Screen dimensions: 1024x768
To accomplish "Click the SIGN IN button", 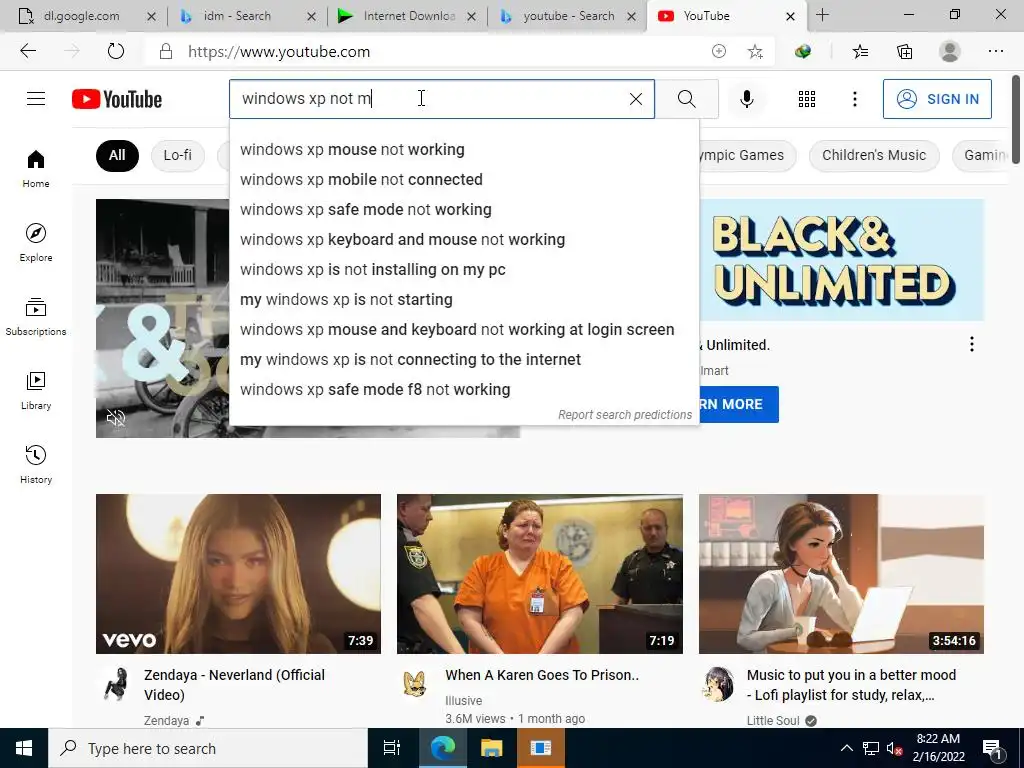I will point(937,99).
